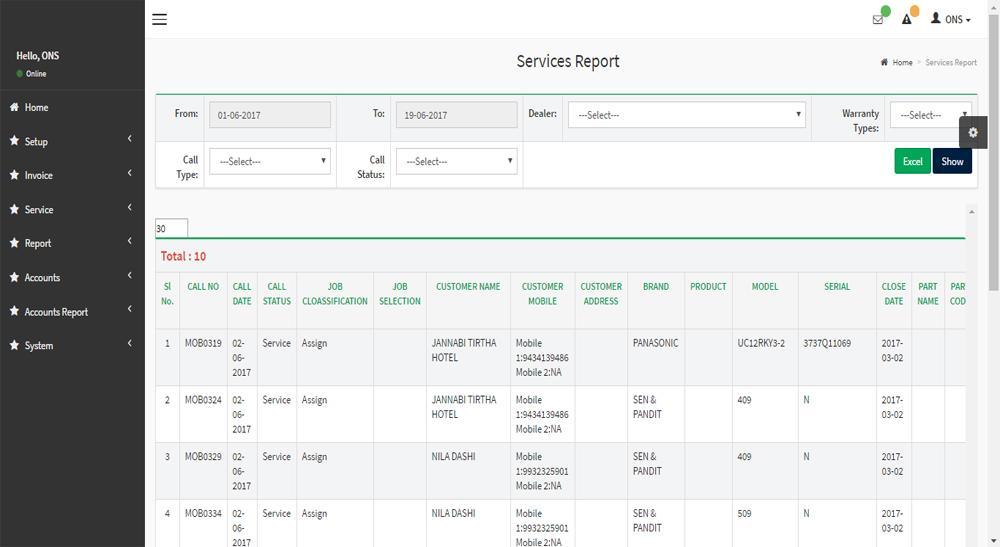Click the From date field

[x=270, y=115]
